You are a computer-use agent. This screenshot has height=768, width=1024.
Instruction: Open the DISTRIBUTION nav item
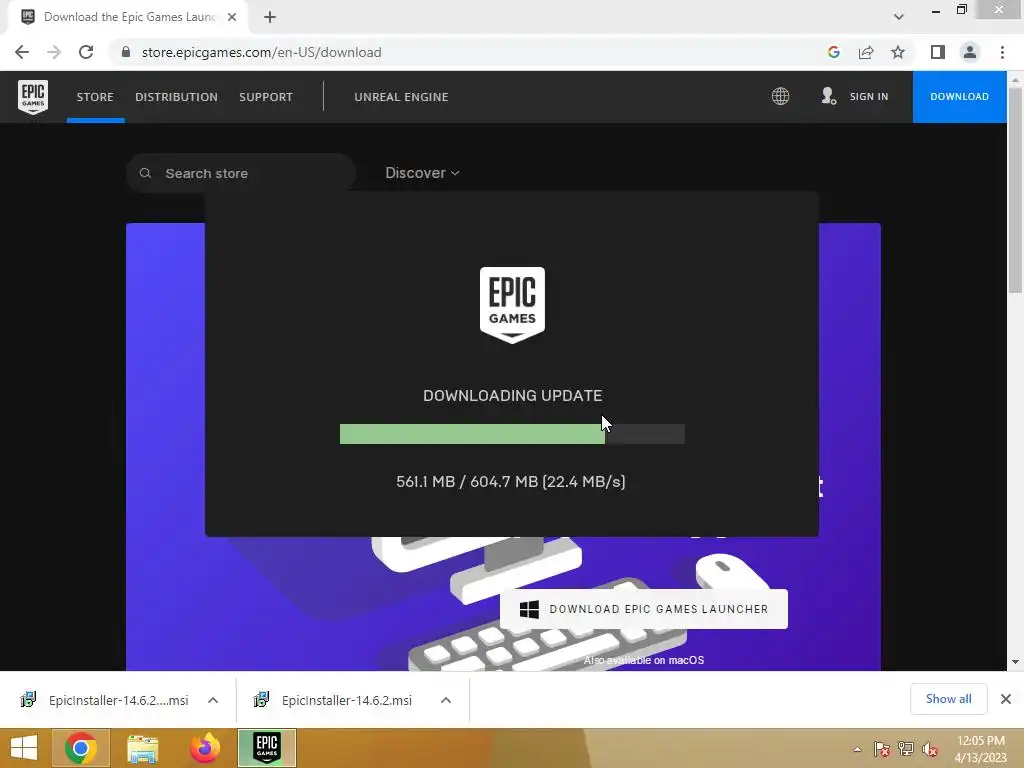pos(176,97)
